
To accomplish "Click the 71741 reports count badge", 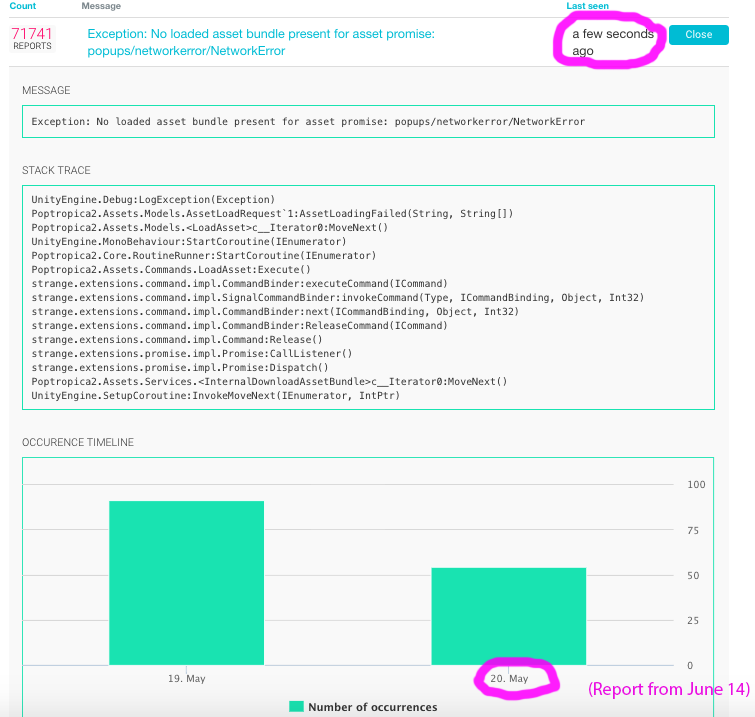I will pos(32,38).
